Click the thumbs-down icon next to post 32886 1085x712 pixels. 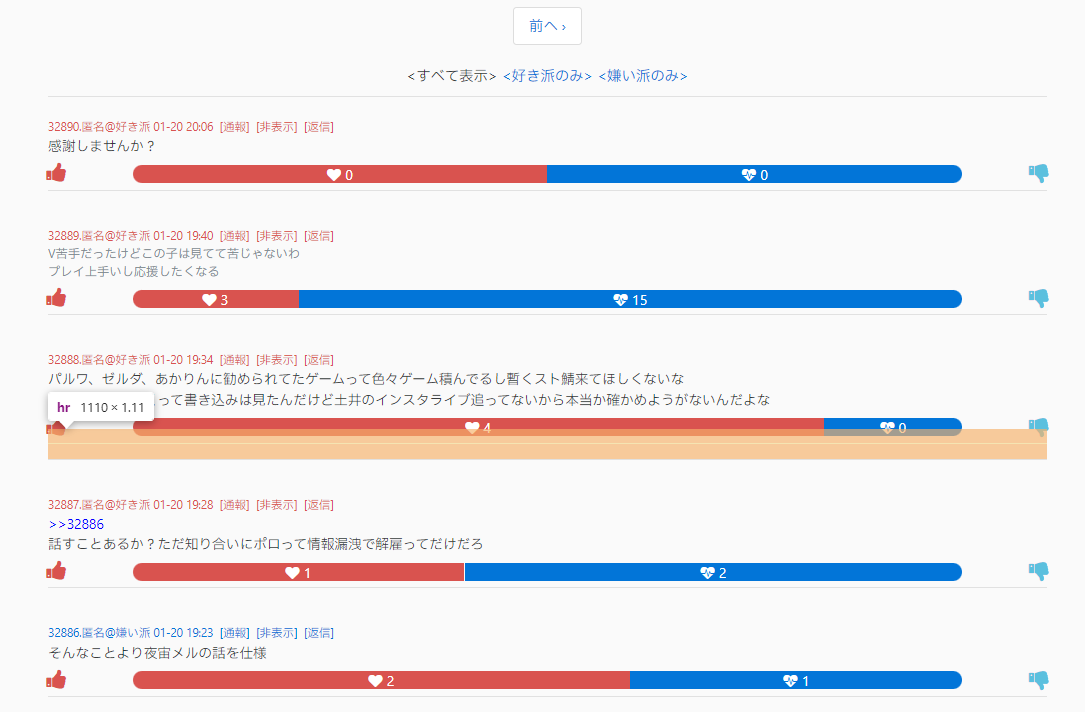1038,679
